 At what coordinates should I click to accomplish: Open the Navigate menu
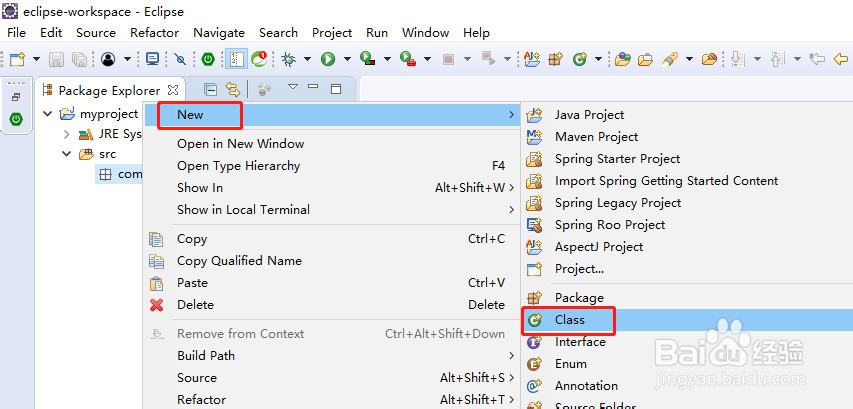[x=219, y=33]
